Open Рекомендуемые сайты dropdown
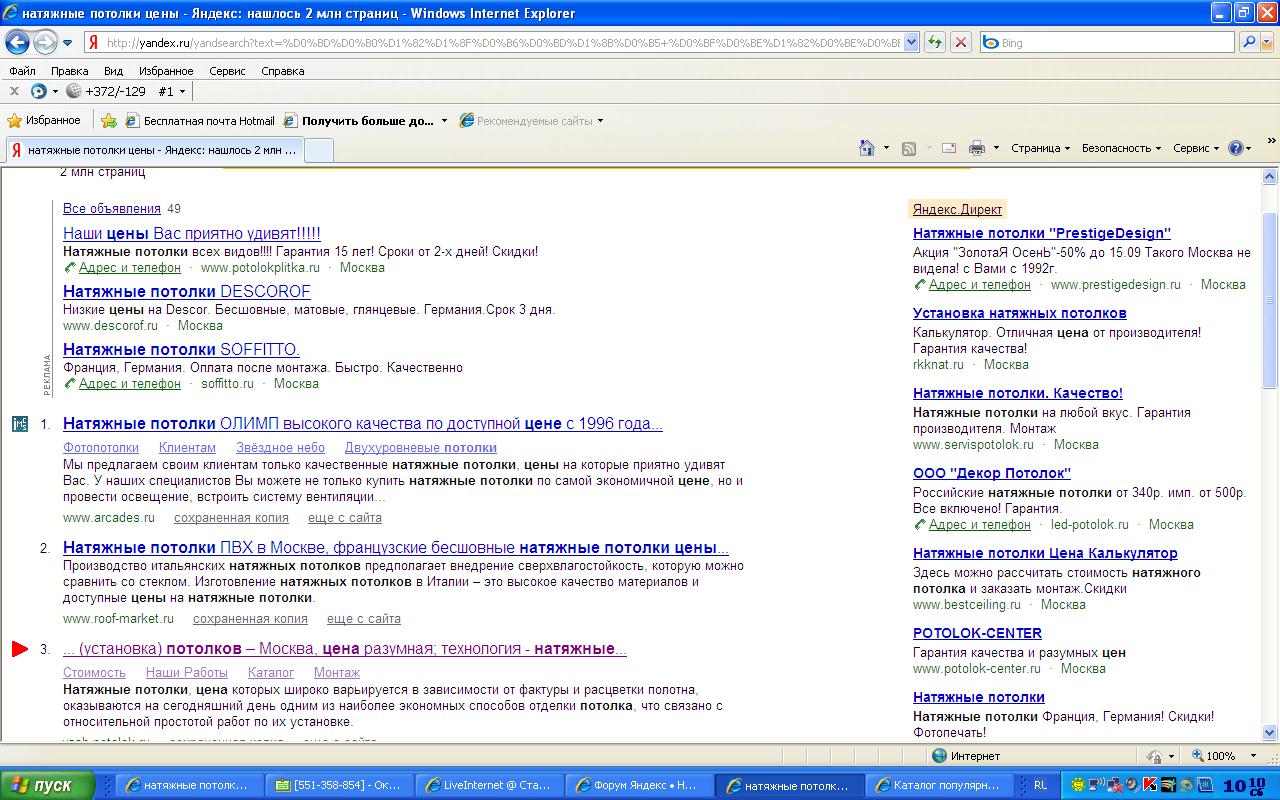 [532, 121]
